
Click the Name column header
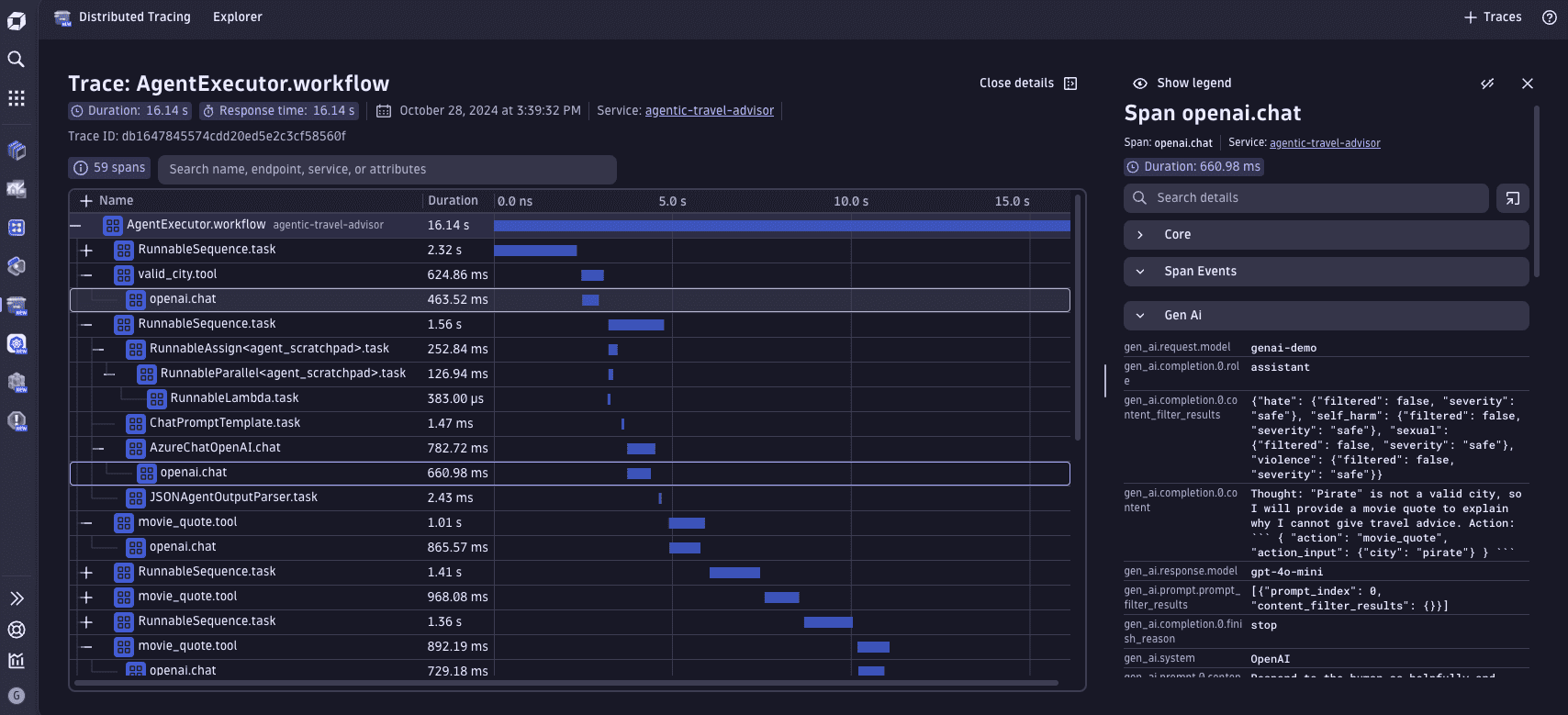116,201
